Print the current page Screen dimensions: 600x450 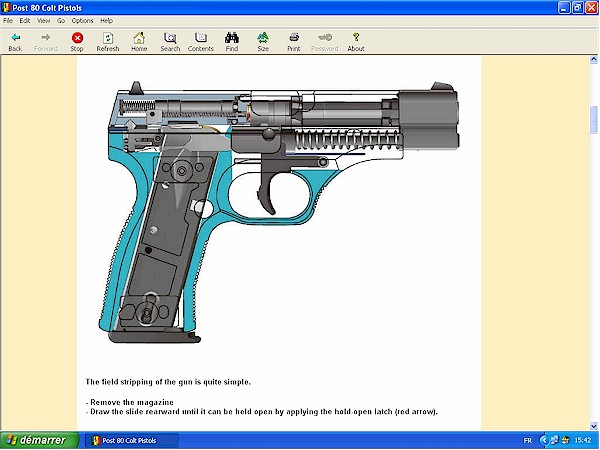point(293,41)
